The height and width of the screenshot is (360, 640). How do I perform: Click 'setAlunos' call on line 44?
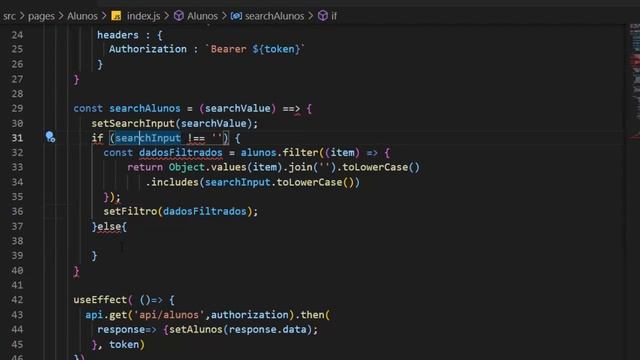[196, 329]
